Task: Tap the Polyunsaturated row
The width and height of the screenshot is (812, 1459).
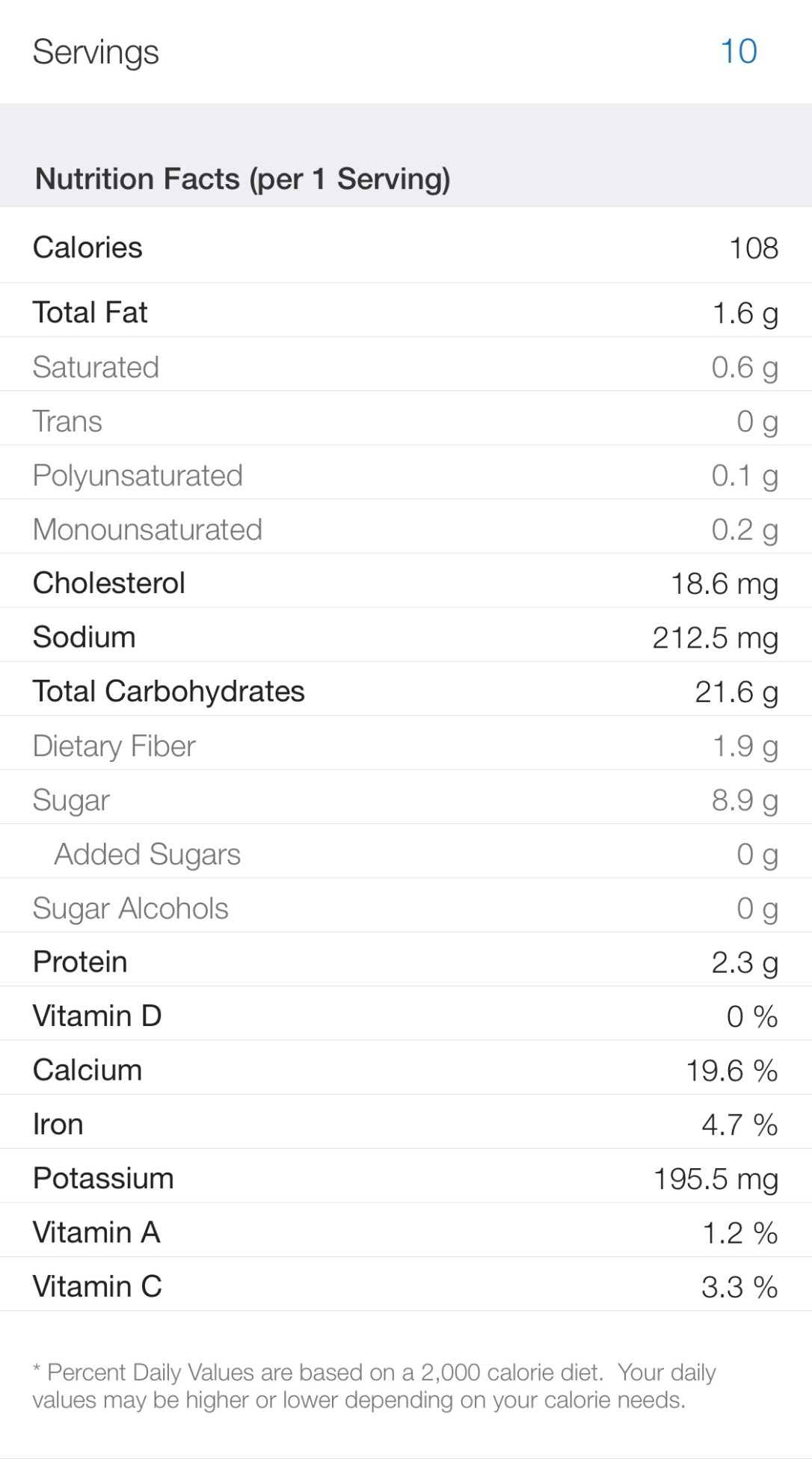Action: pos(406,476)
